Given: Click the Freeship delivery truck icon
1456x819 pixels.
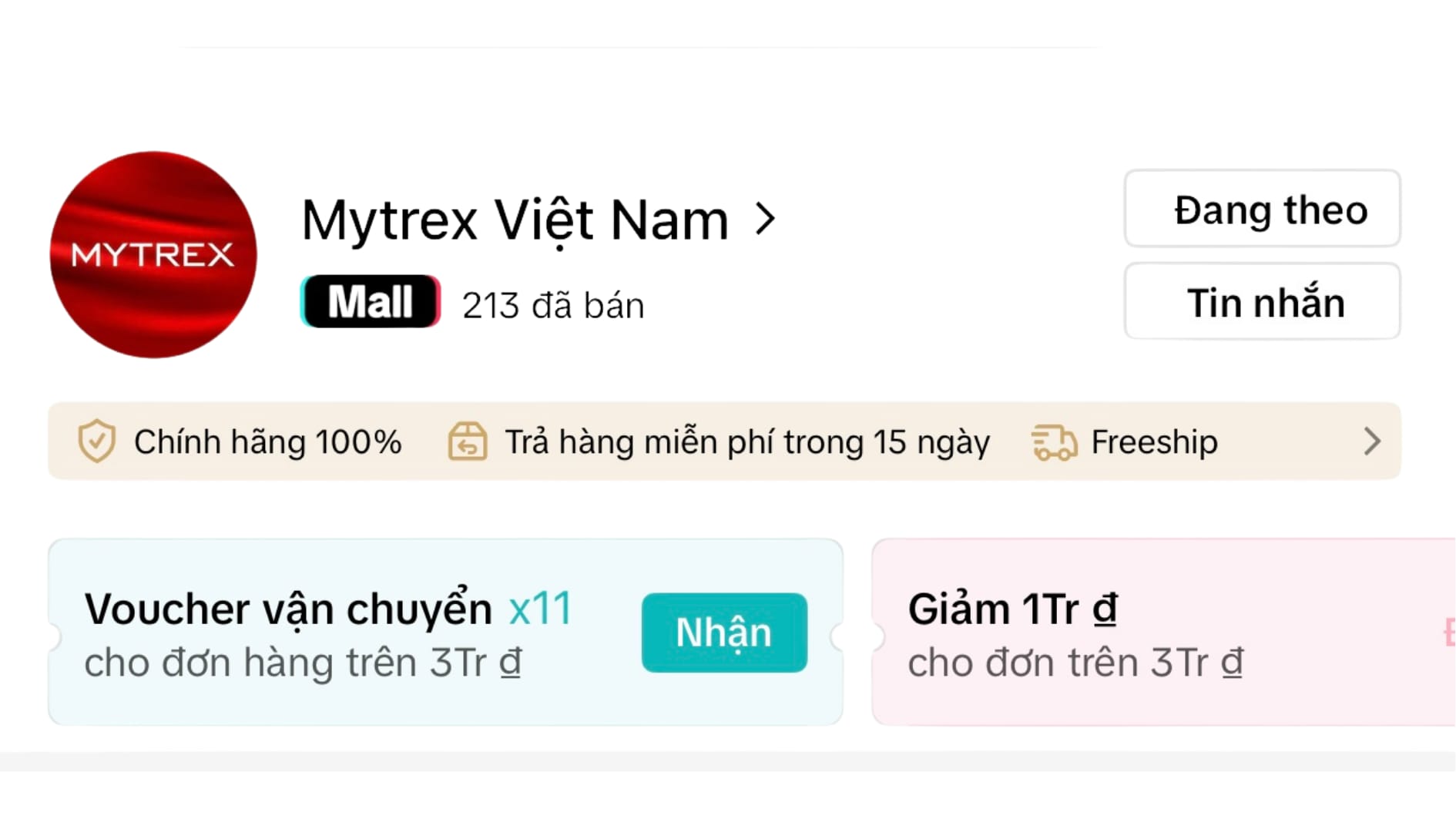Looking at the screenshot, I should pos(1053,442).
